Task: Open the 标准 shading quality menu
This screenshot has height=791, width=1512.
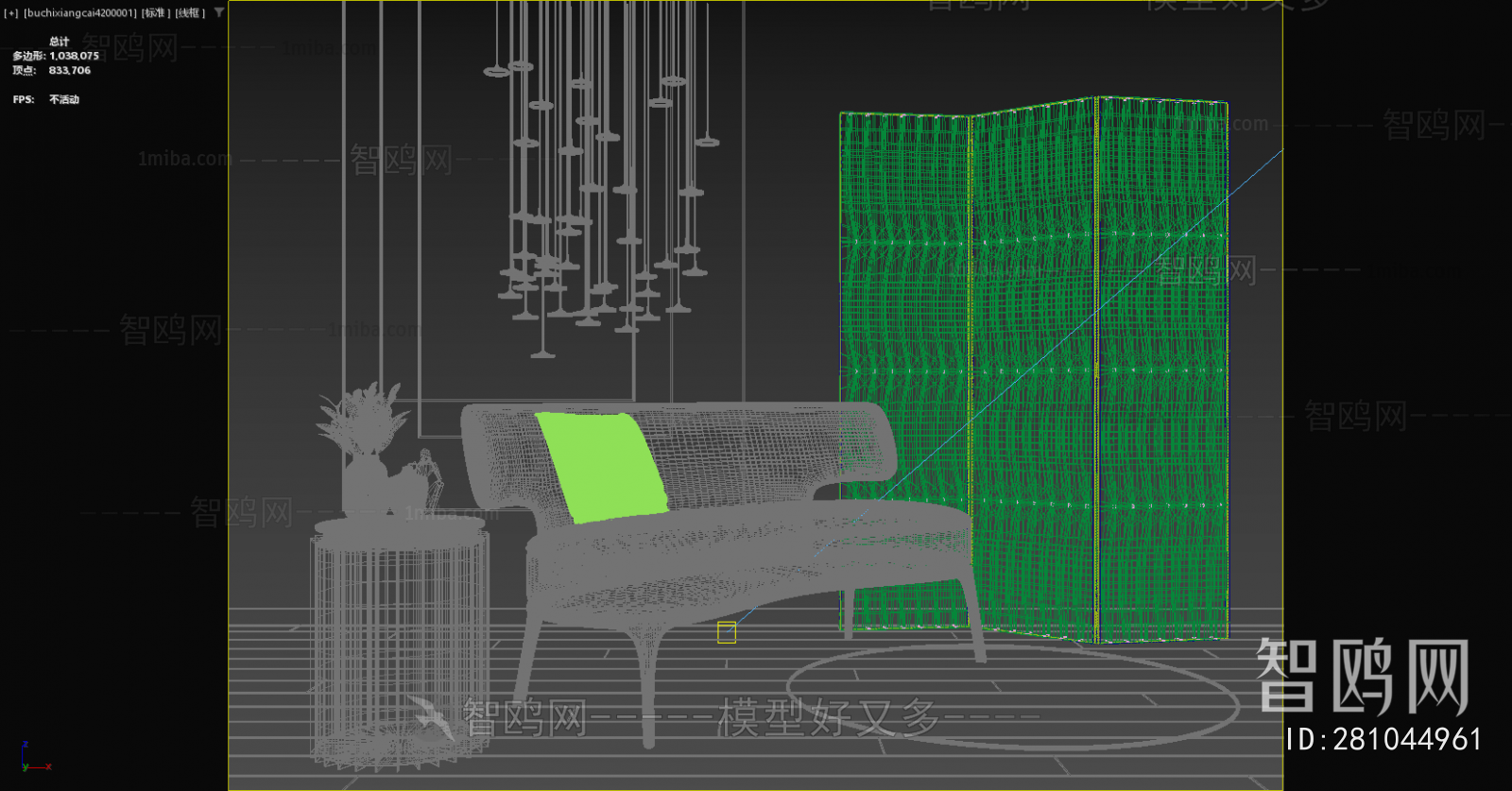Action: tap(156, 13)
